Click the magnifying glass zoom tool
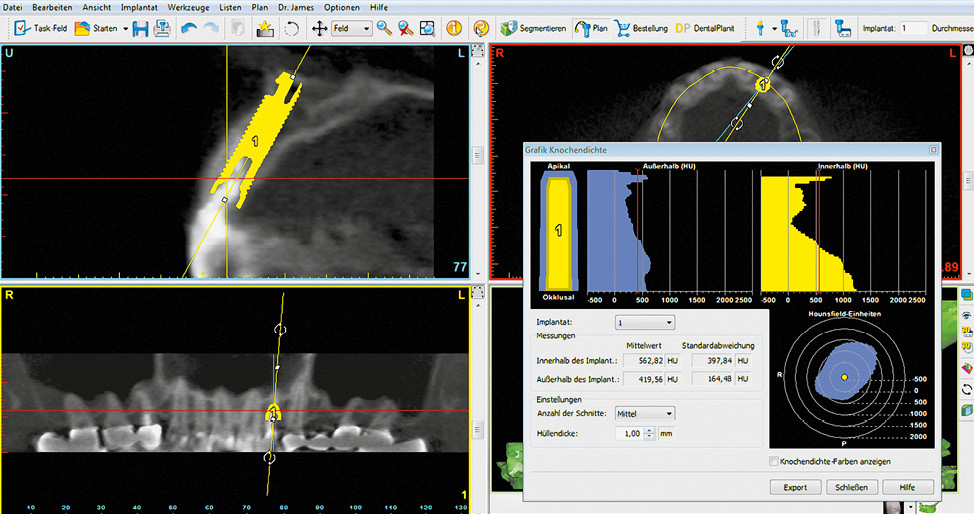 coord(384,29)
